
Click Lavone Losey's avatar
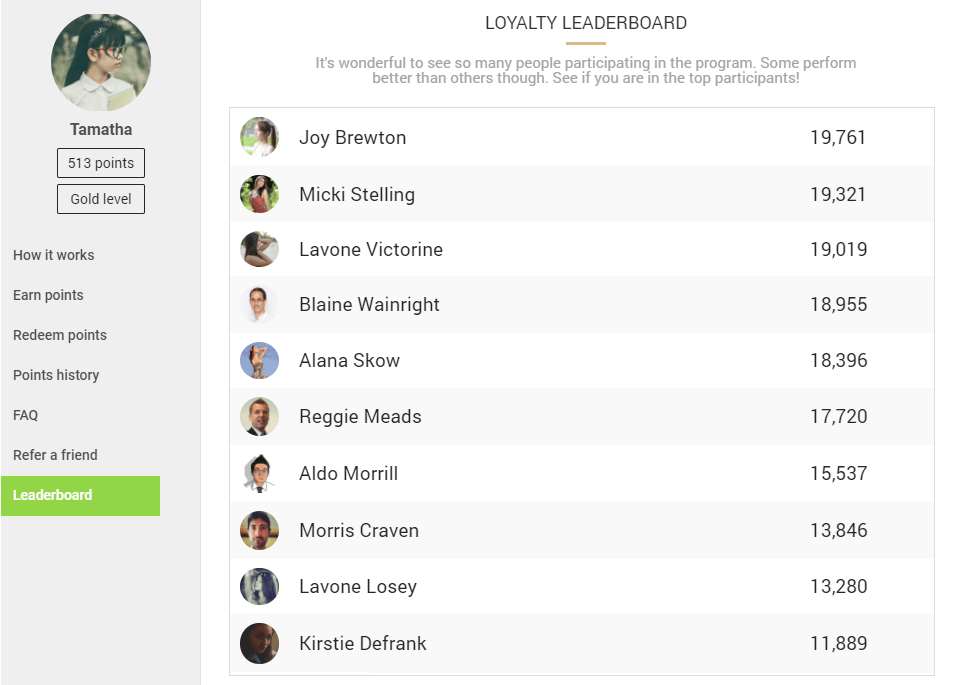(x=259, y=586)
